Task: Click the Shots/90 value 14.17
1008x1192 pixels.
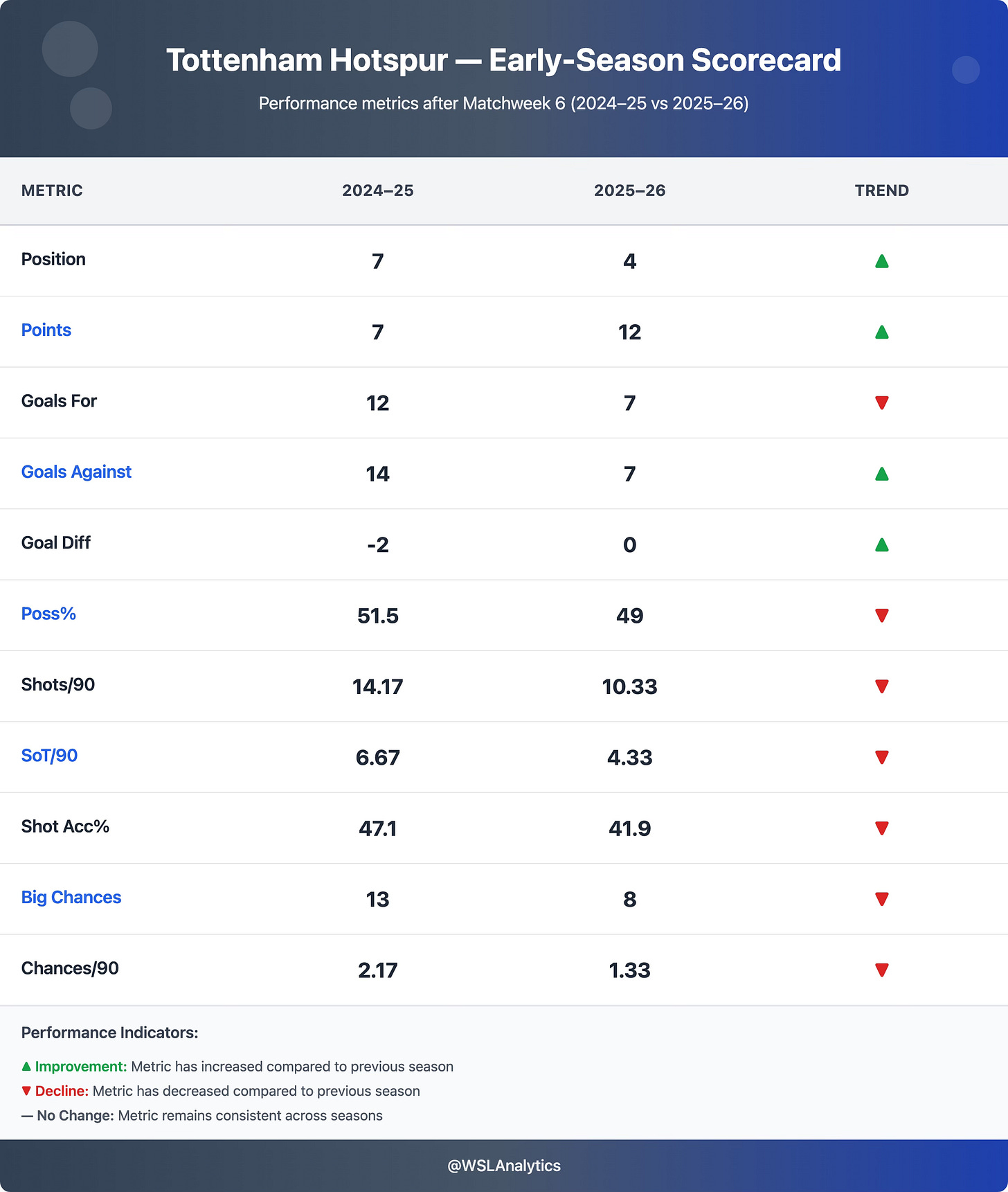Action: pyautogui.click(x=378, y=686)
